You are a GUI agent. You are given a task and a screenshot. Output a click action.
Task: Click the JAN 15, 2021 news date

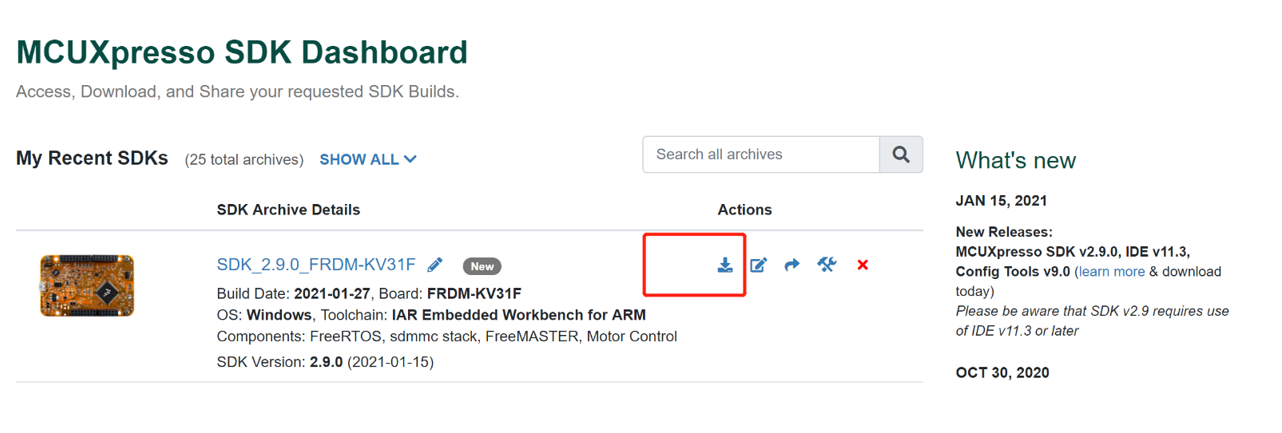(x=1001, y=201)
